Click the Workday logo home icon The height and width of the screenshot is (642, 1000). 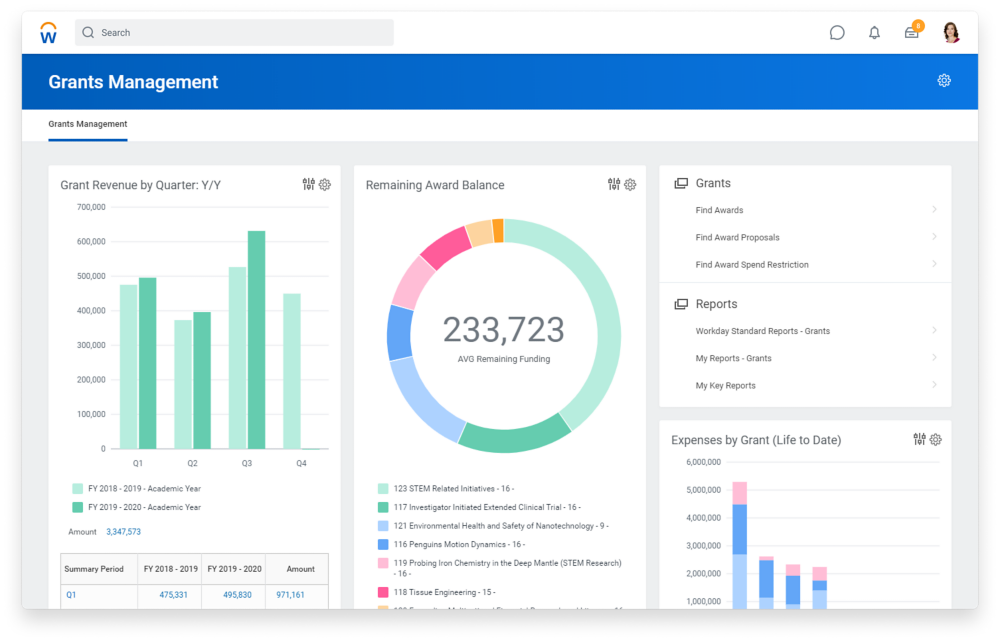[48, 33]
